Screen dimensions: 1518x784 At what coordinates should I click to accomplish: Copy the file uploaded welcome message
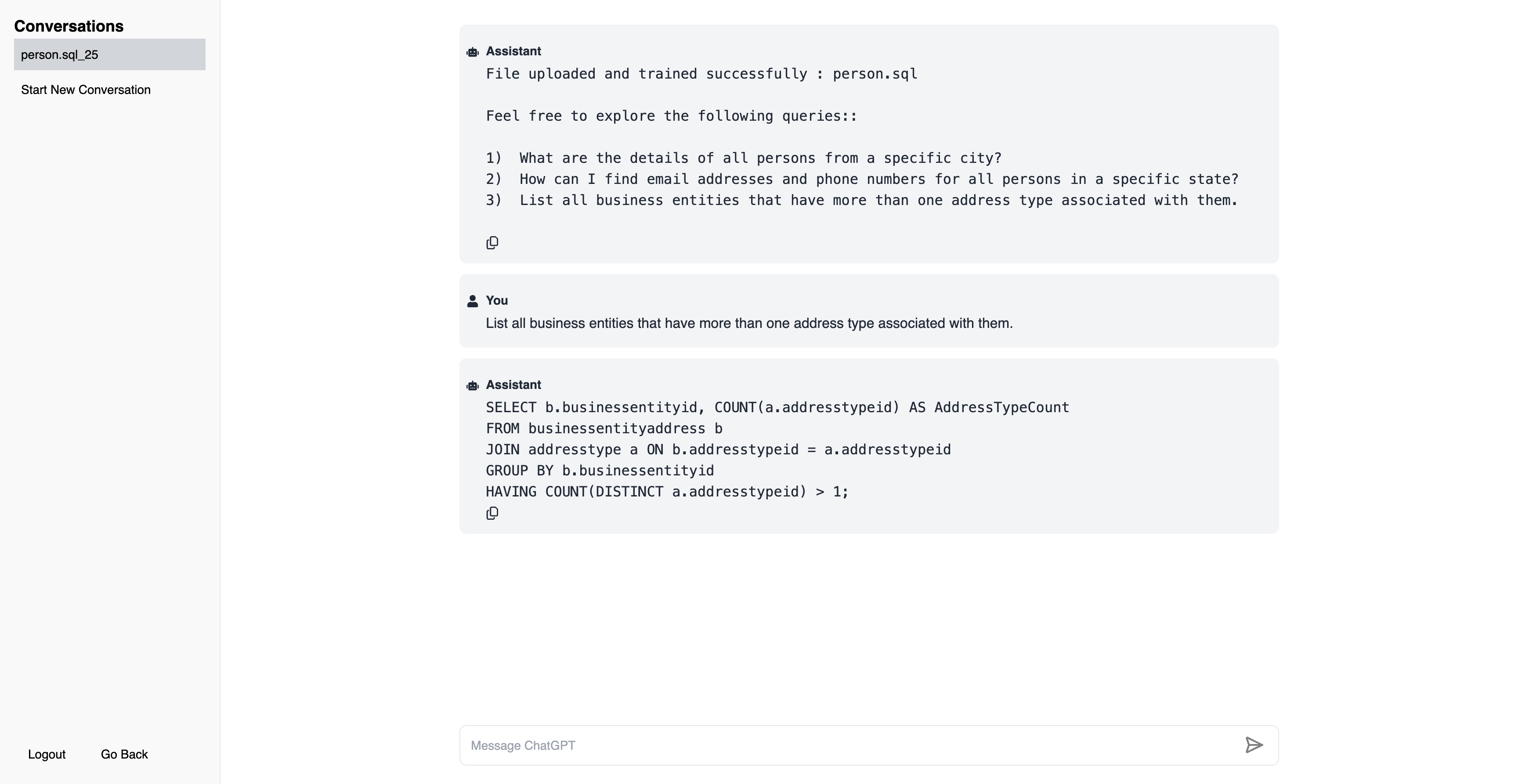492,243
